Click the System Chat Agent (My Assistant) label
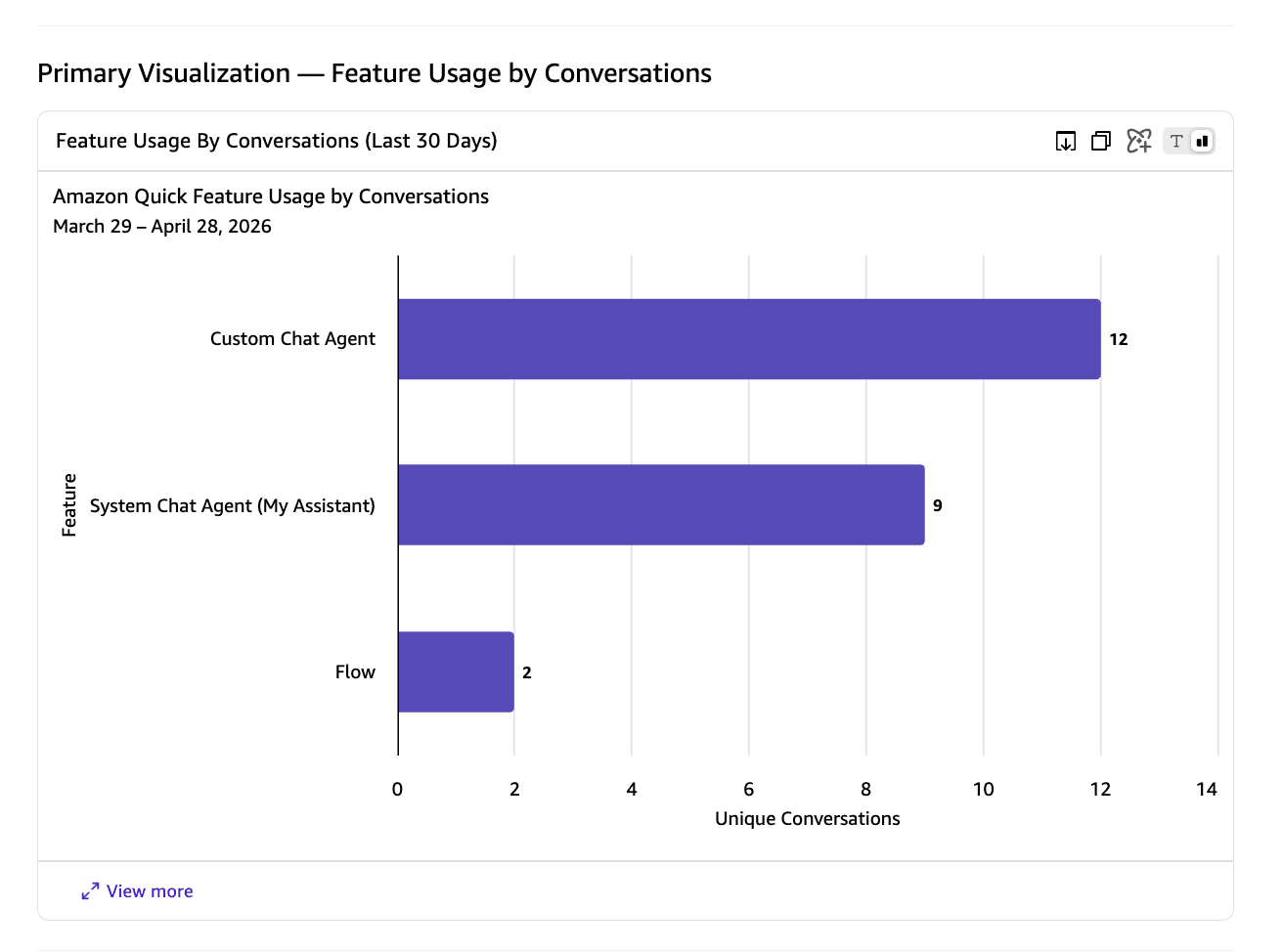1283x952 pixels. 233,505
